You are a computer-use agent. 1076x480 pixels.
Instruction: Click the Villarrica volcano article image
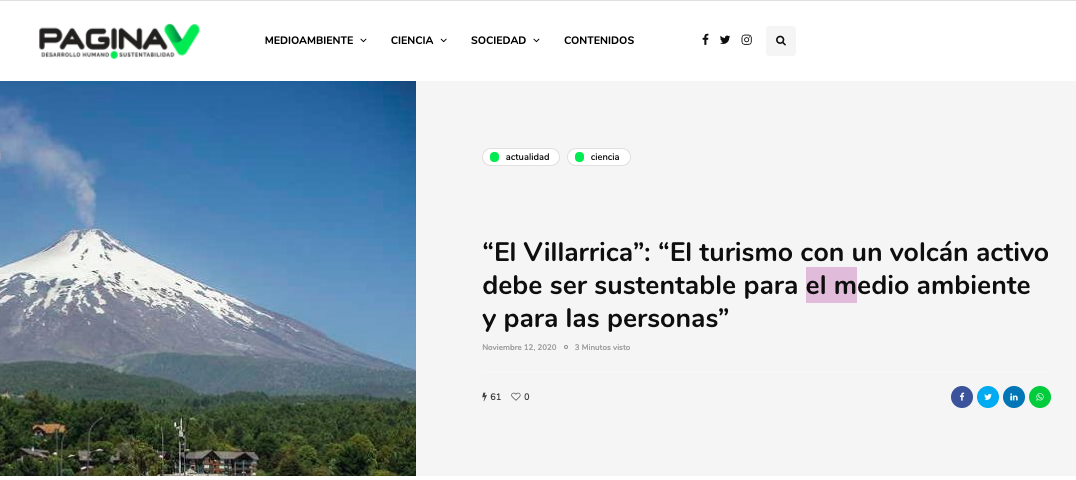click(208, 278)
